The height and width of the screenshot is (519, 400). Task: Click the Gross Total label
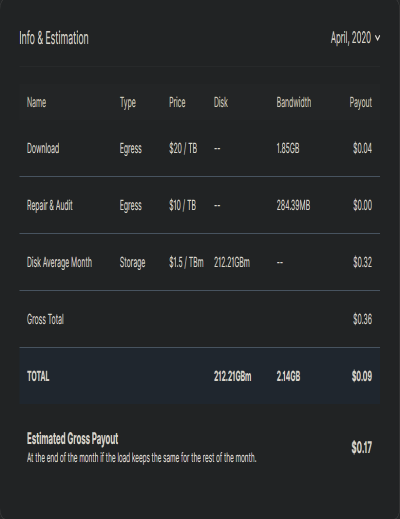45,319
